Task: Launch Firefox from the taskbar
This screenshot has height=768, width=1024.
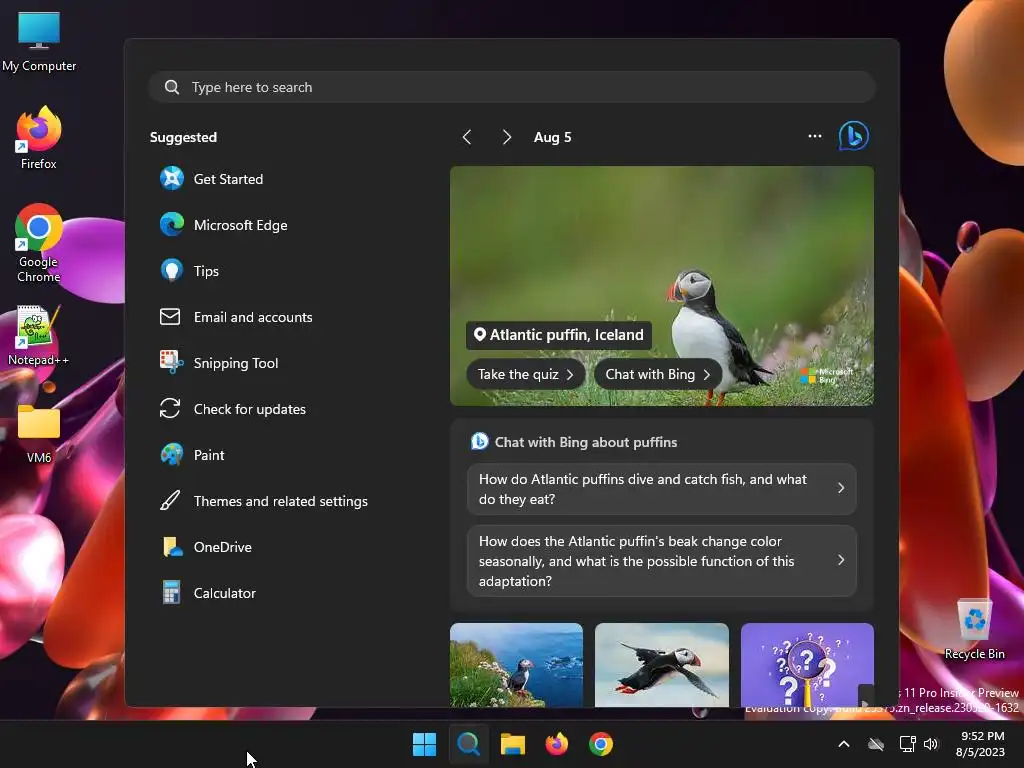Action: tap(556, 744)
